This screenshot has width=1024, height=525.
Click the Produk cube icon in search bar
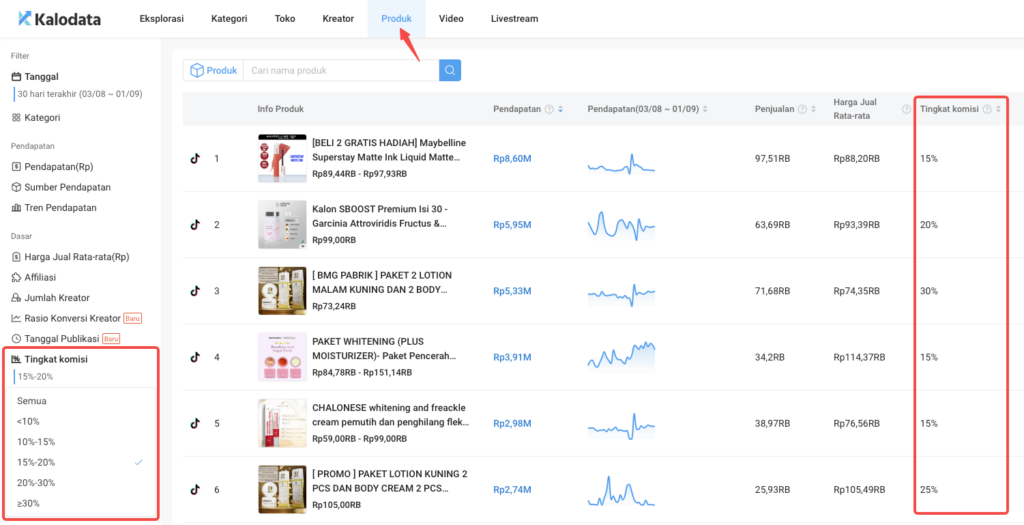point(197,71)
